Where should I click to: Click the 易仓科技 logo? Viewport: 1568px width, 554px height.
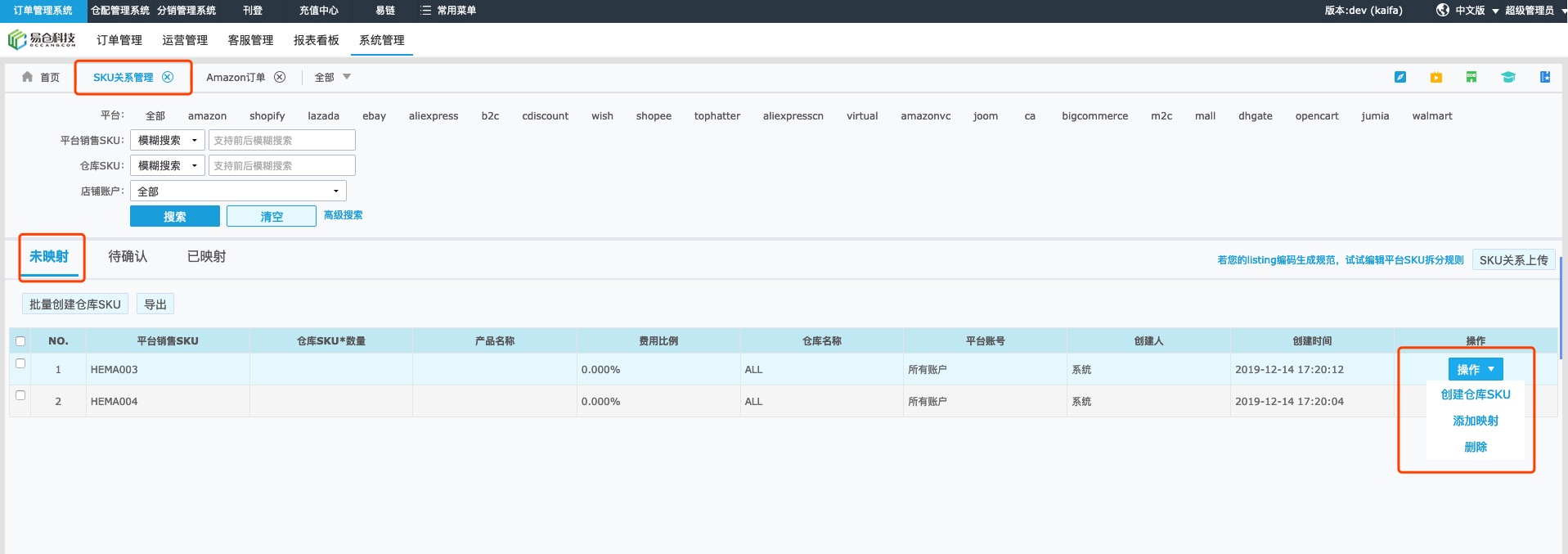tap(42, 39)
